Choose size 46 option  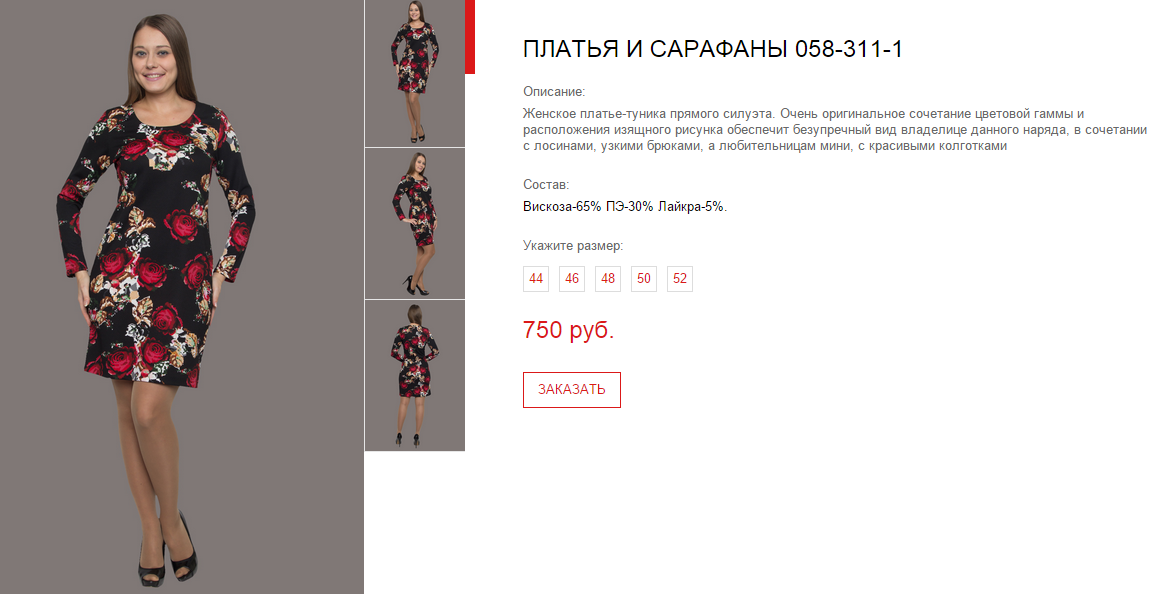point(572,279)
